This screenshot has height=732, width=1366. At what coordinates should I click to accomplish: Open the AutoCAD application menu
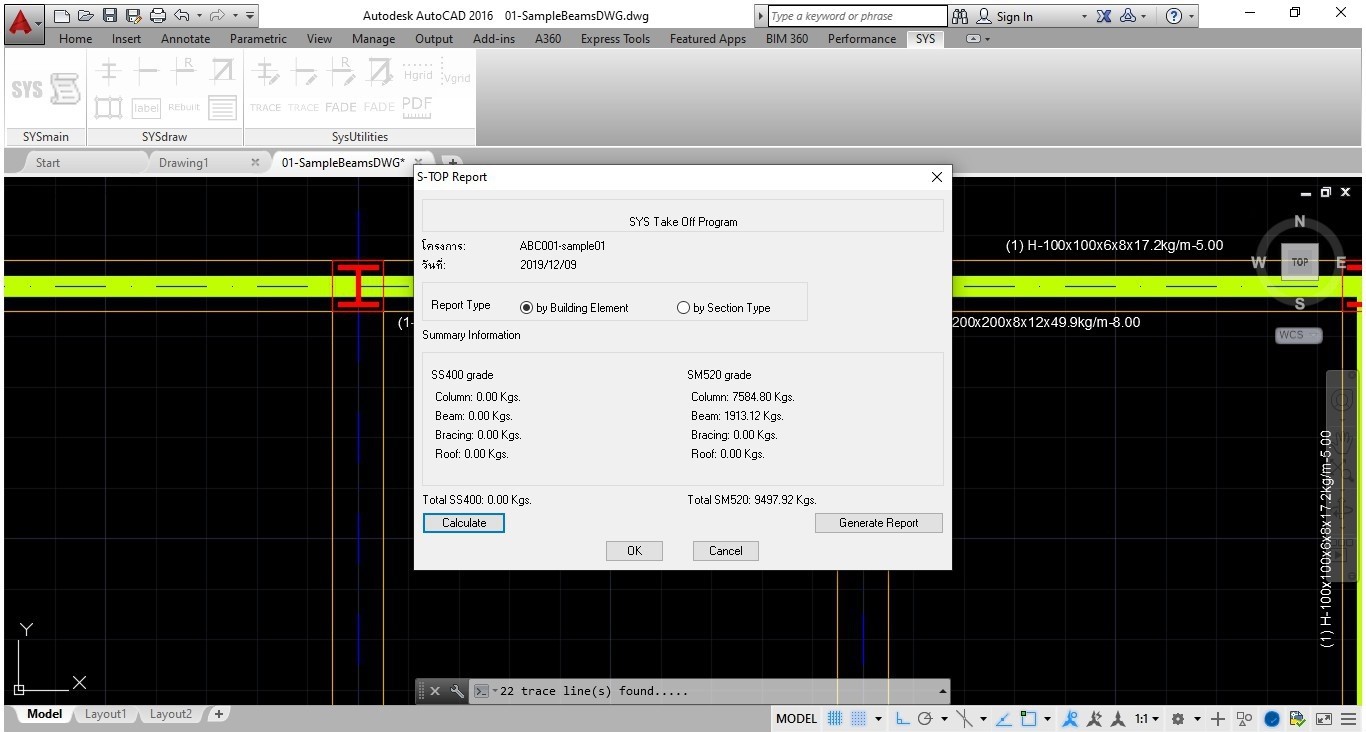(23, 22)
